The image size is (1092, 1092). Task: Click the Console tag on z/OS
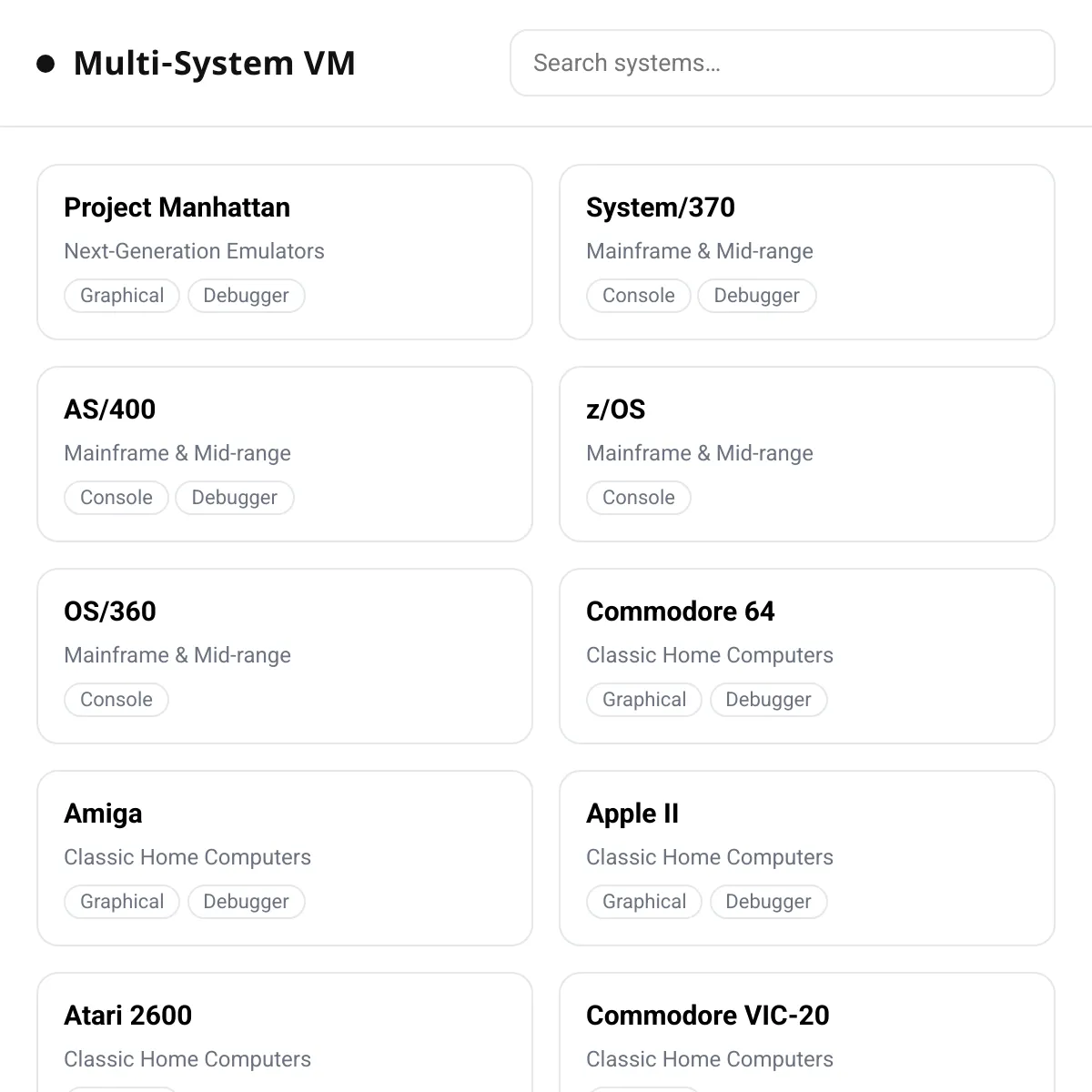point(639,498)
